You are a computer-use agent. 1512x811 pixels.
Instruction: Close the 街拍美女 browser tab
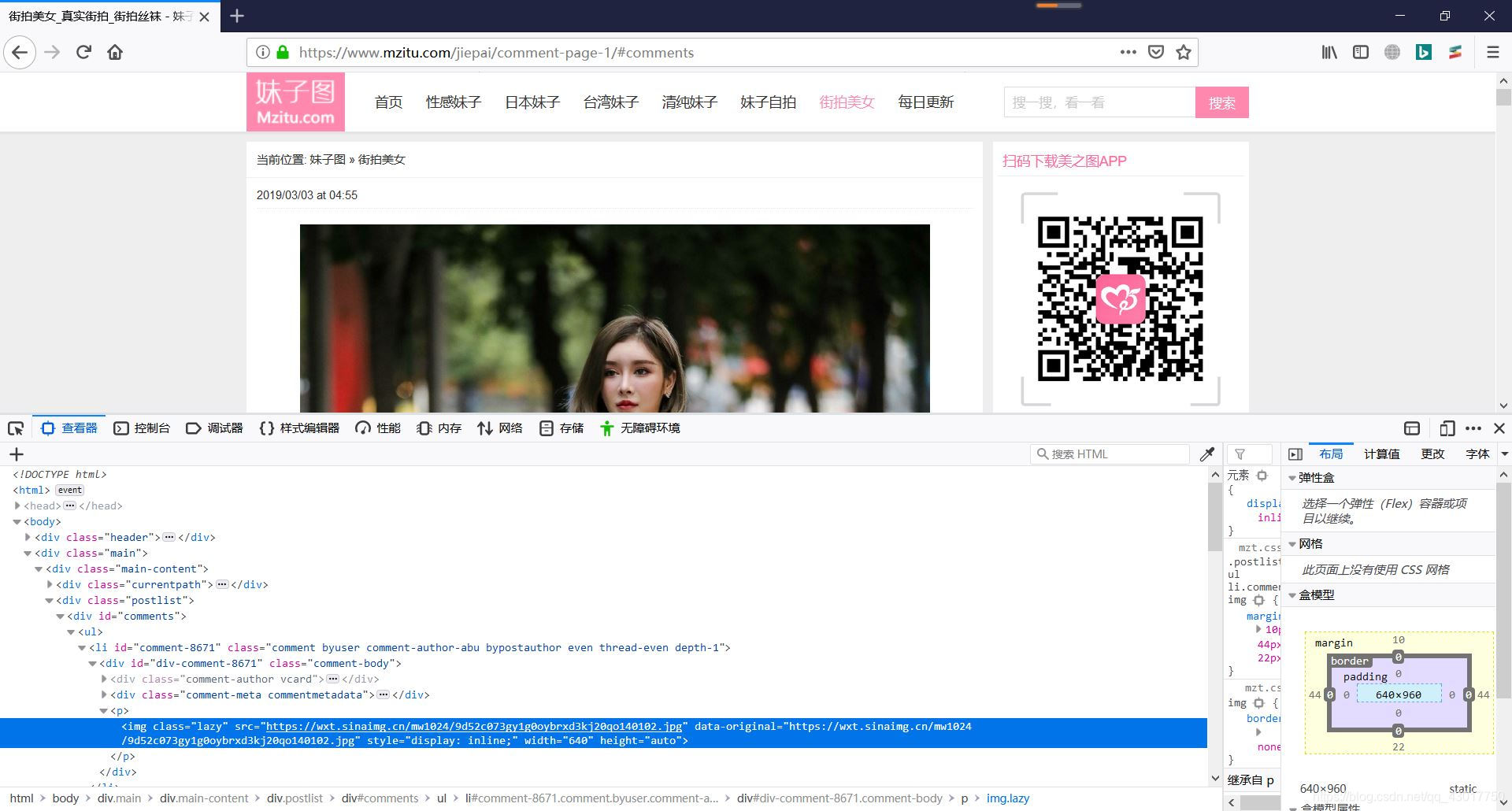[204, 17]
